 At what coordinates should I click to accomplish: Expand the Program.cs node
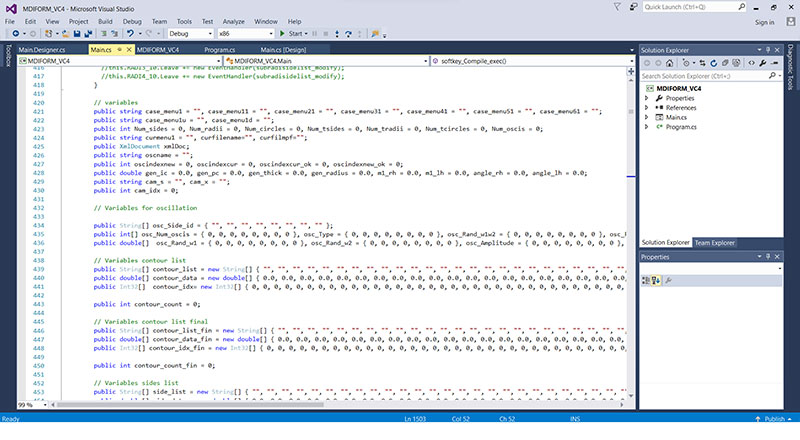click(647, 127)
